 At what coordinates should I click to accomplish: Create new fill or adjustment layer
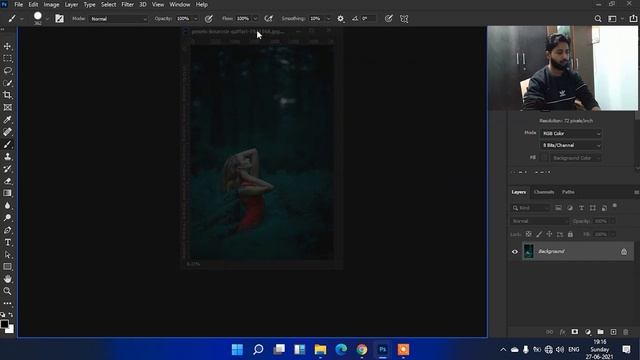pos(588,332)
